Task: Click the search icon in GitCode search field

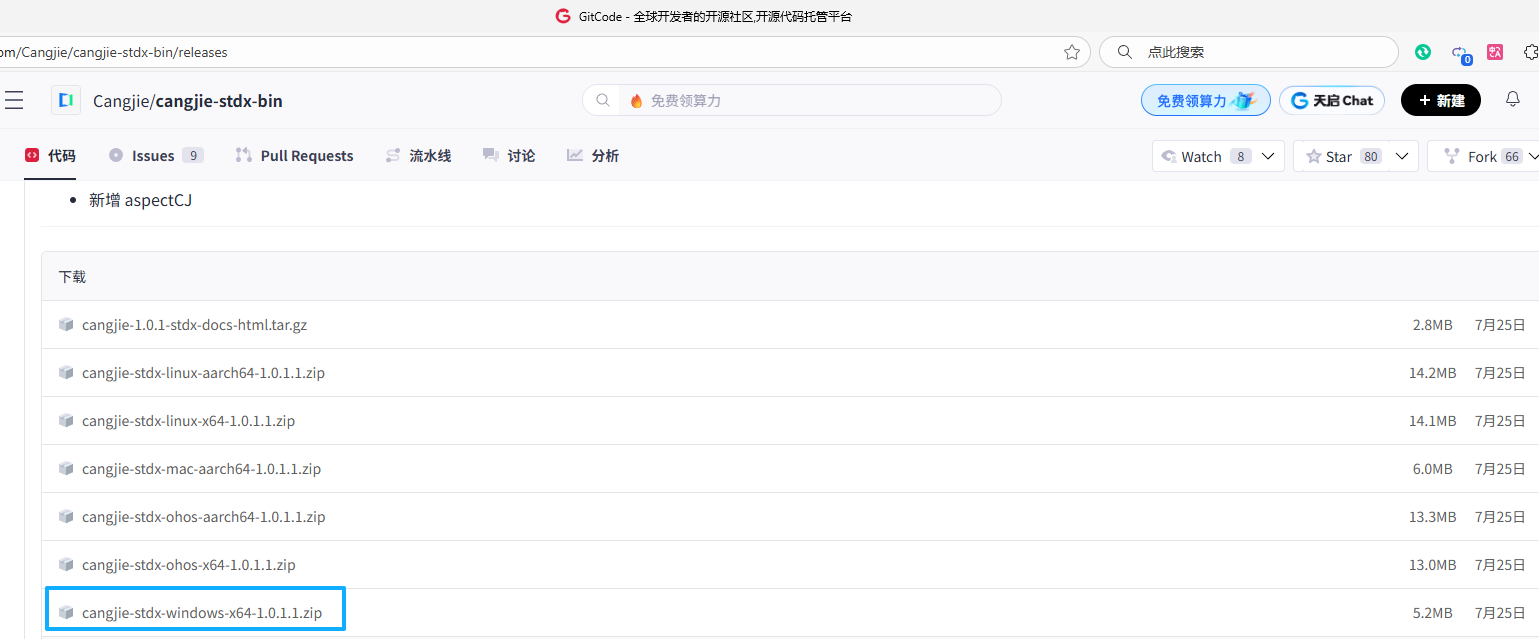Action: (603, 100)
